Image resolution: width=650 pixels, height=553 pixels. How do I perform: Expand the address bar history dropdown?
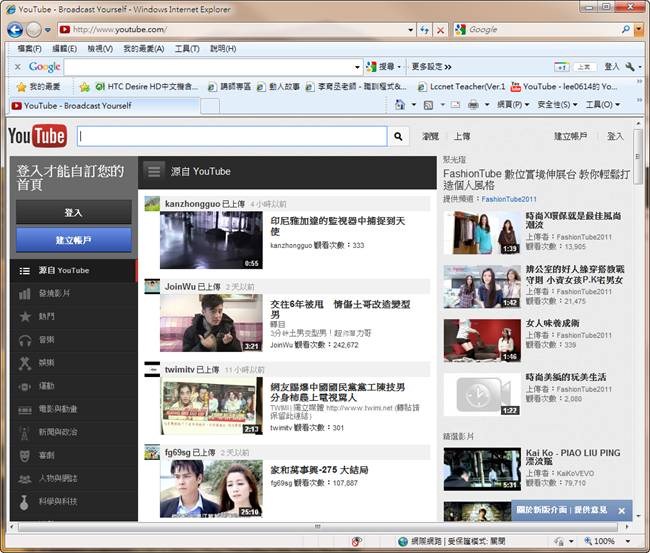410,30
